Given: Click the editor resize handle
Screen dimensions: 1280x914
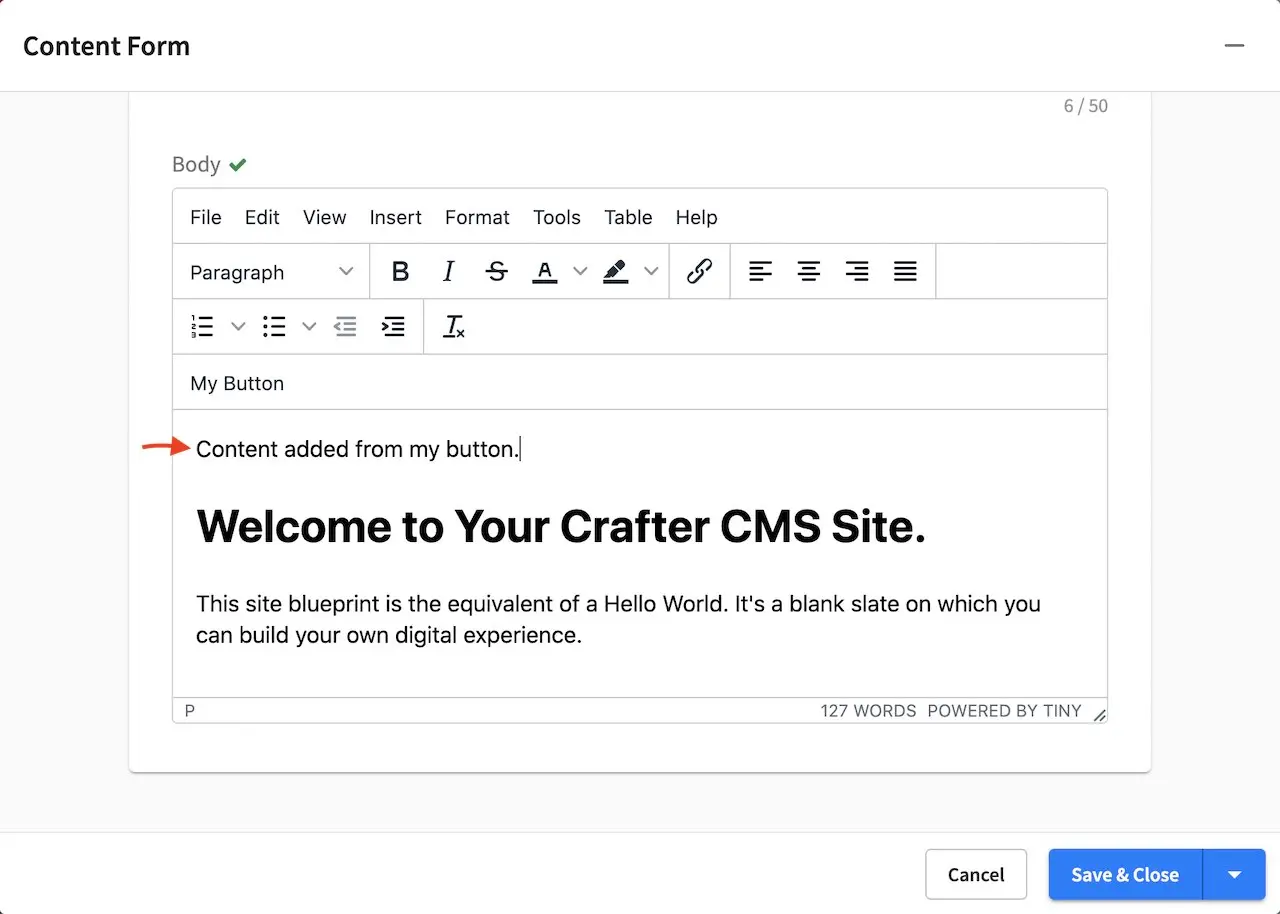Looking at the screenshot, I should [x=1099, y=714].
